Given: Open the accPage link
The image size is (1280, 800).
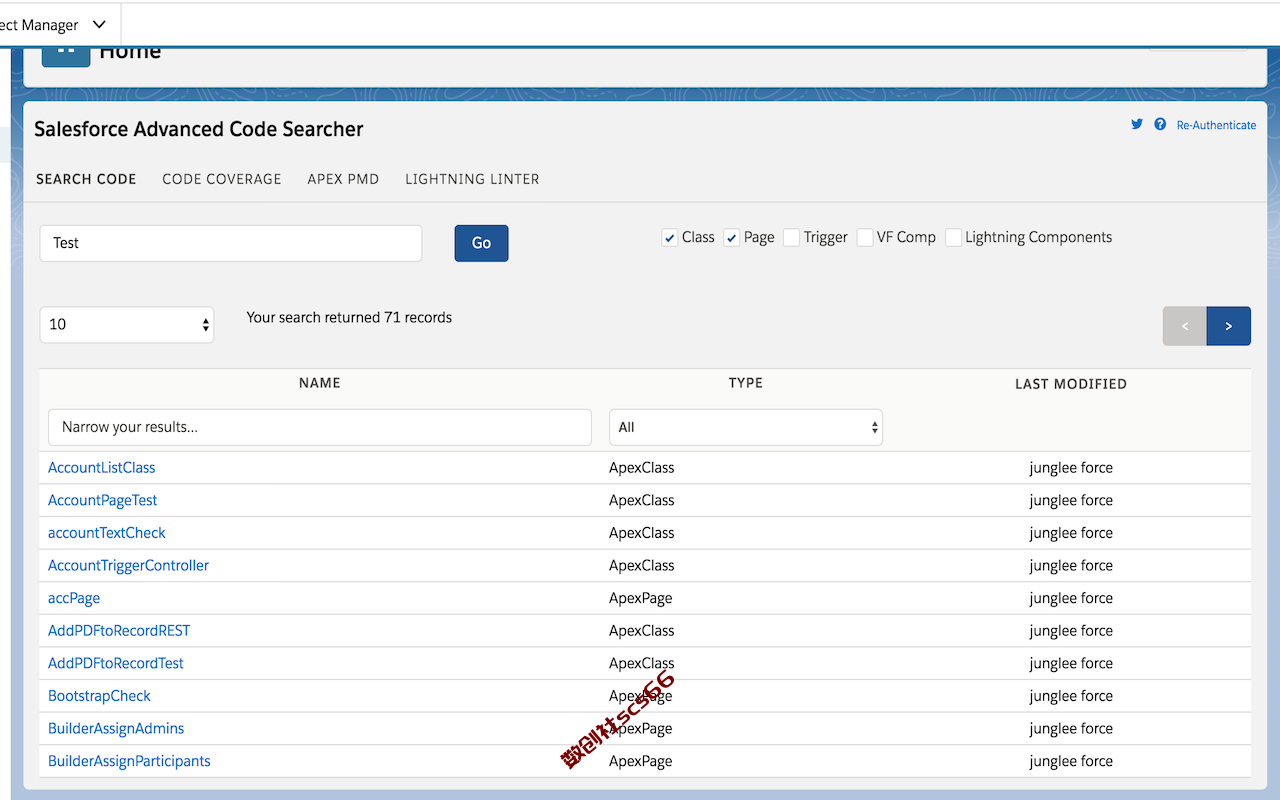Looking at the screenshot, I should (x=74, y=598).
